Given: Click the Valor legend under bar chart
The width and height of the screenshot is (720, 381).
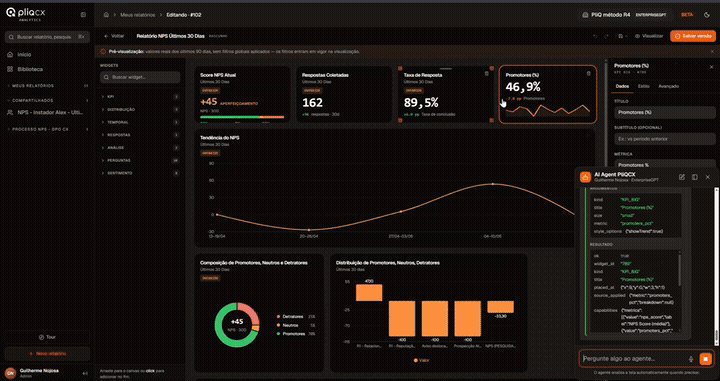Looking at the screenshot, I should point(422,360).
